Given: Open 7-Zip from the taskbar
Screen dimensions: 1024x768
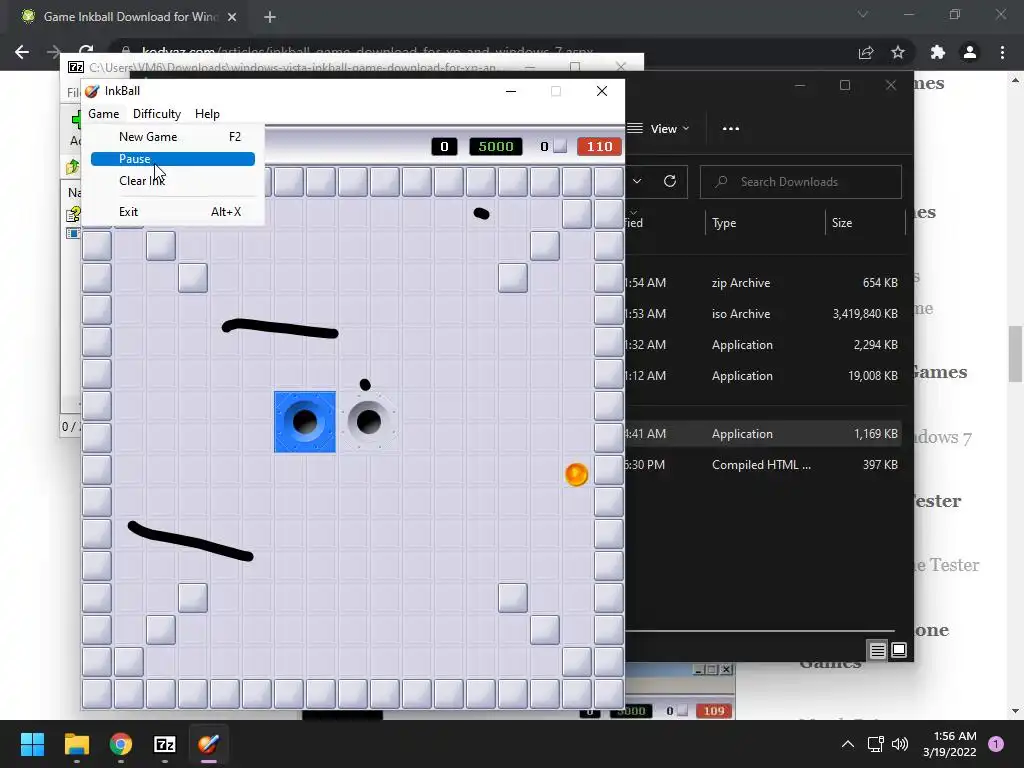Looking at the screenshot, I should (165, 744).
